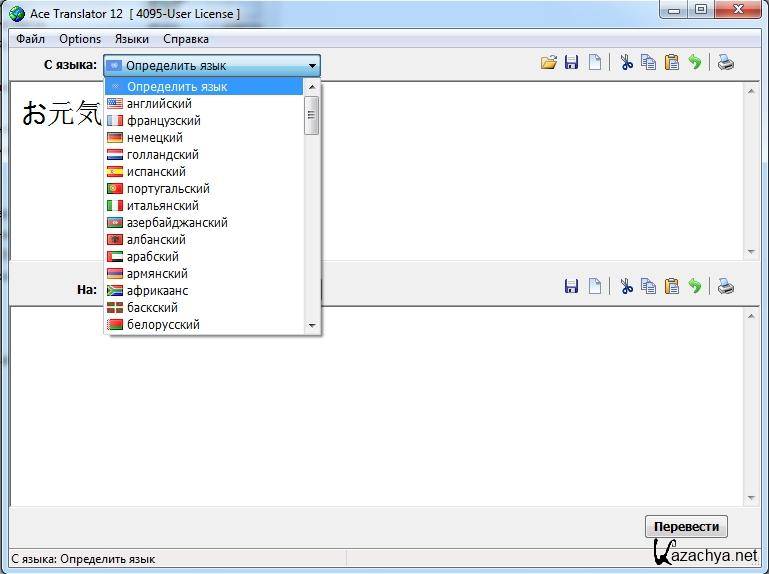Click the paste clipboard icon in source toolbar
769x574 pixels.
point(672,63)
